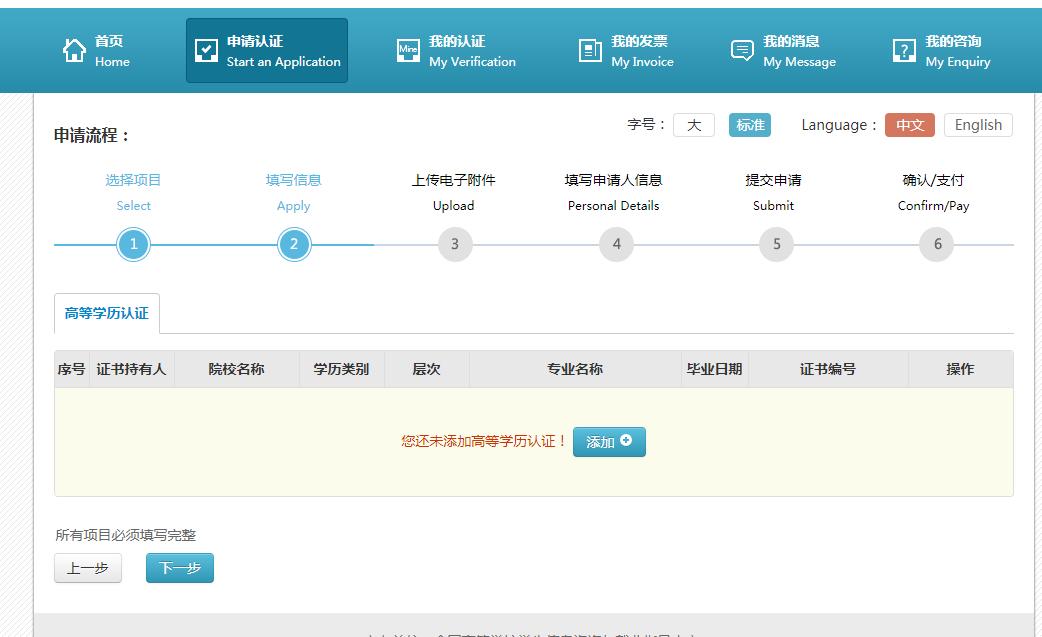1042x637 pixels.
Task: Click the My Invoice document icon
Action: coord(590,50)
